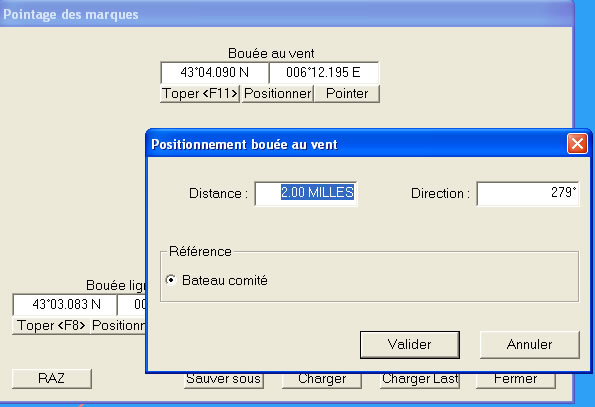Reset marks with the RAZ button

(x=52, y=379)
